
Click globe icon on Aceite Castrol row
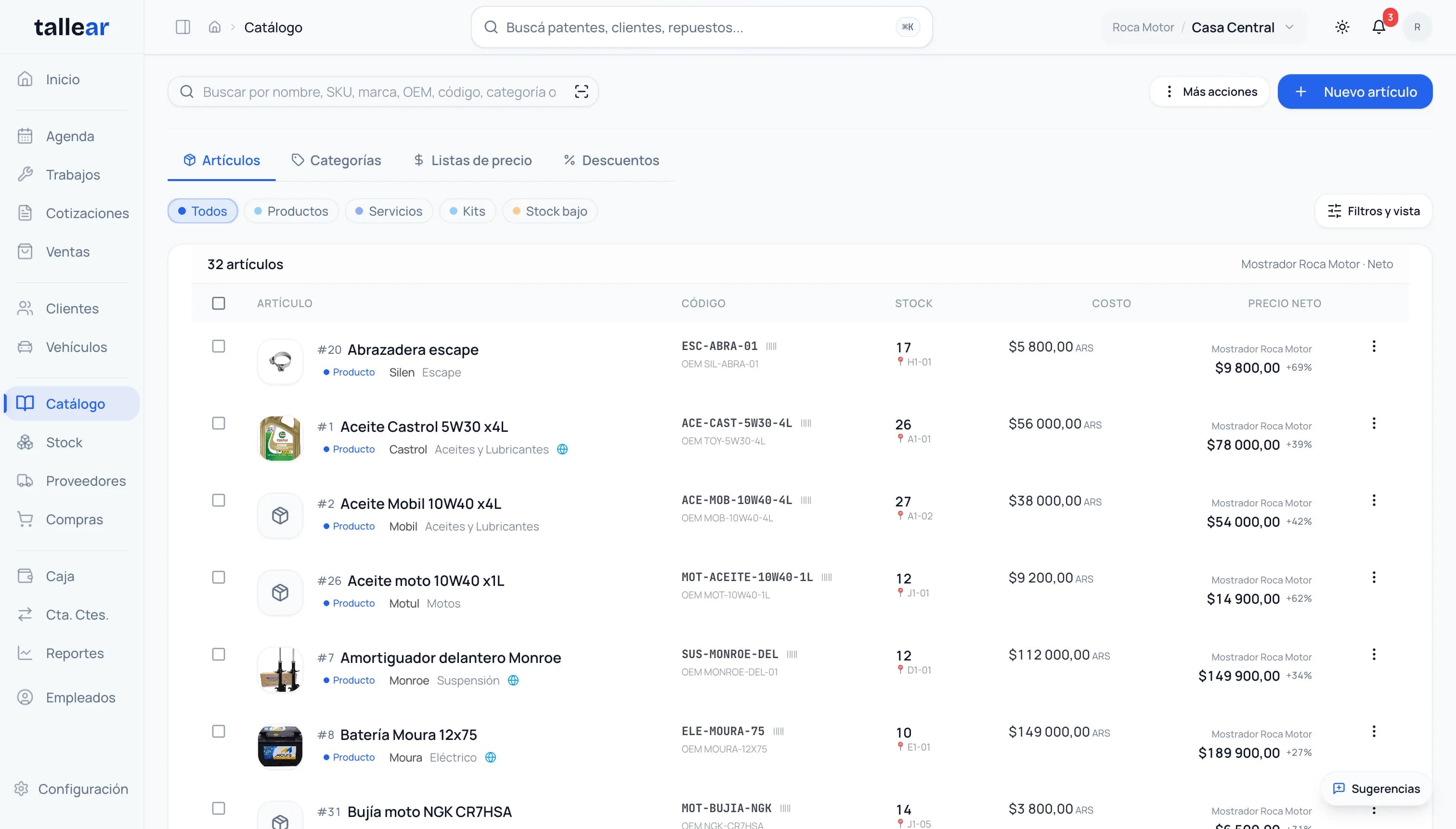pyautogui.click(x=562, y=449)
